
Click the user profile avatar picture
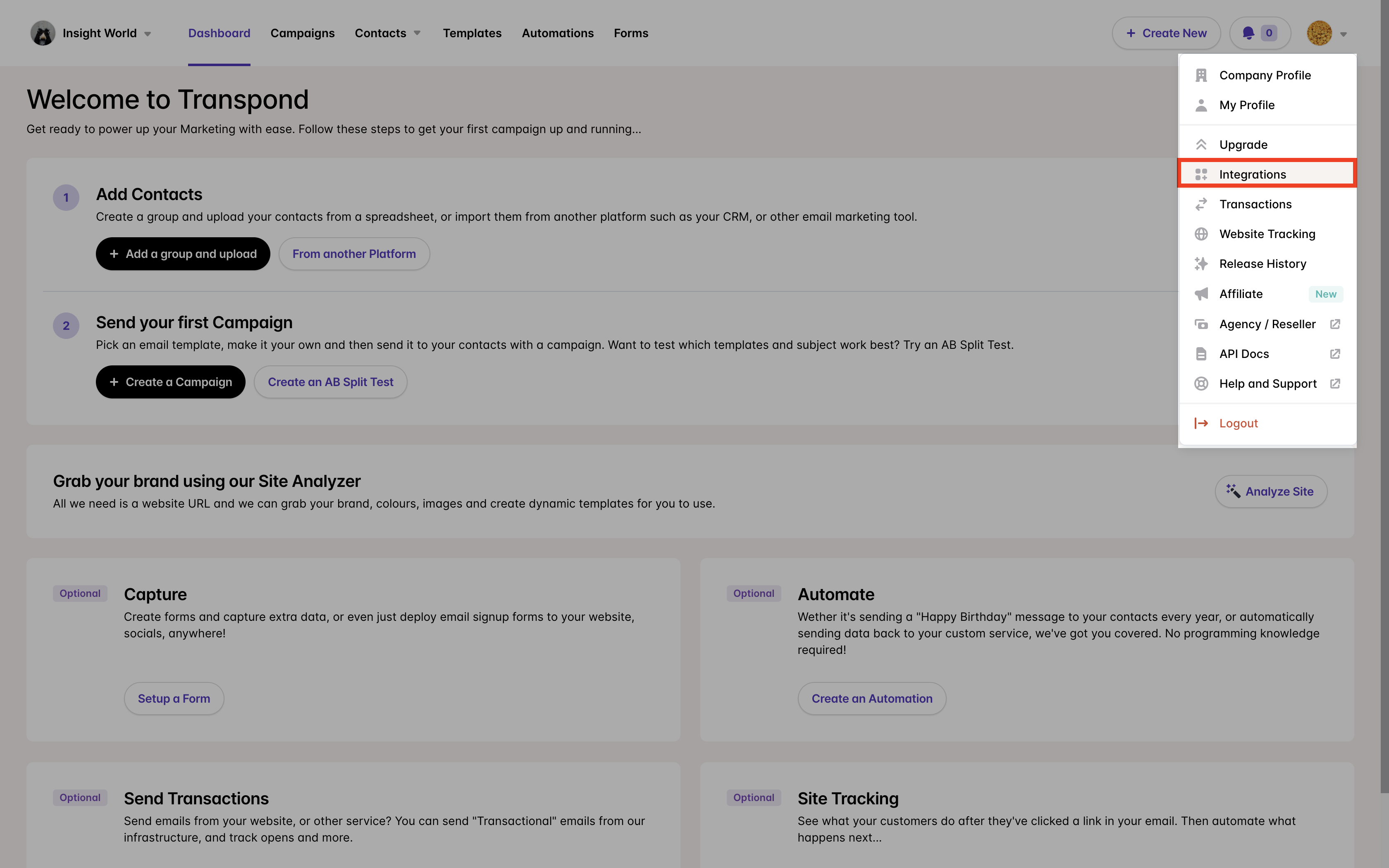pos(1319,33)
